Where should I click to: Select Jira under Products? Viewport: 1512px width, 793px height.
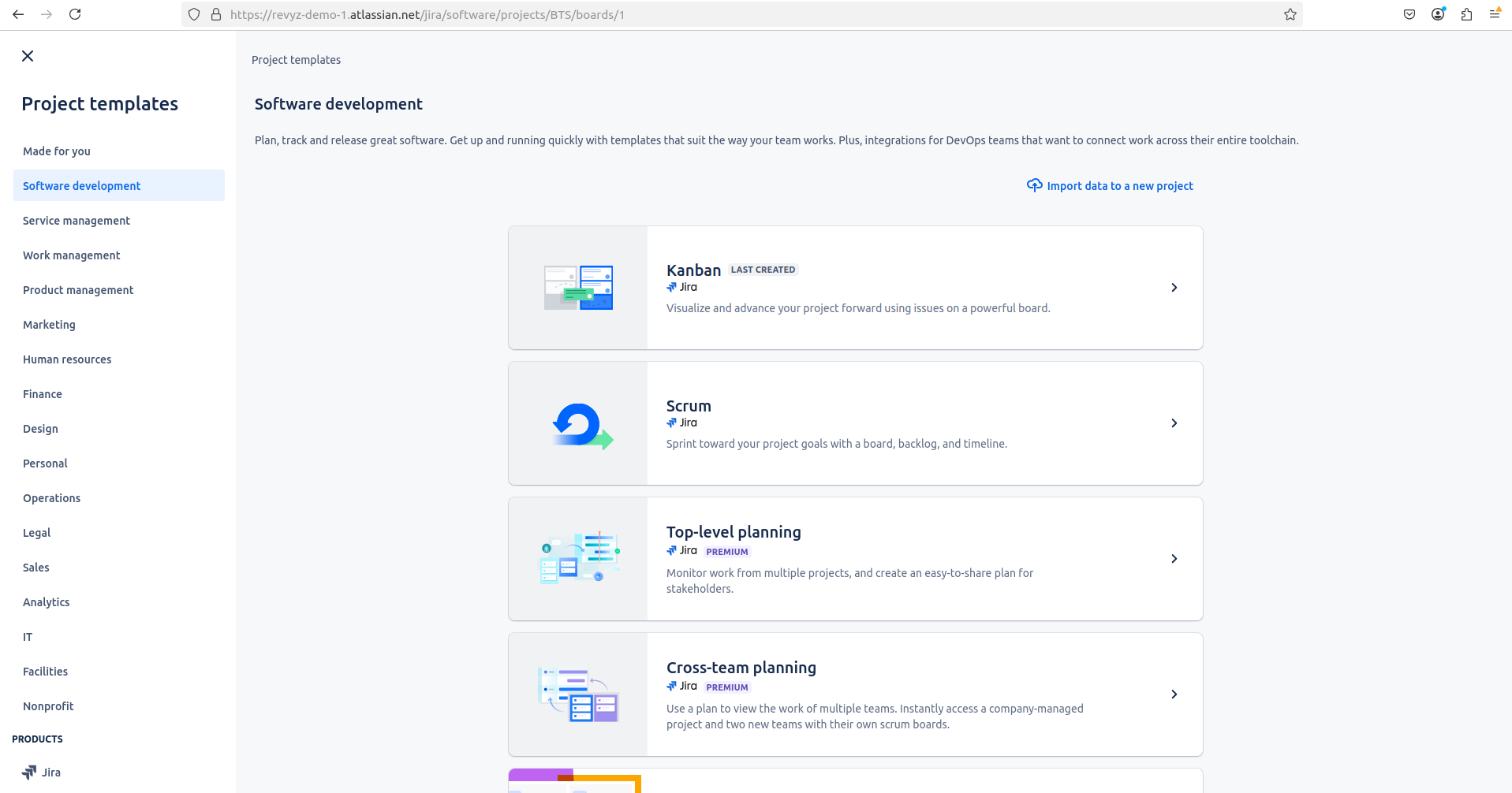(x=50, y=773)
